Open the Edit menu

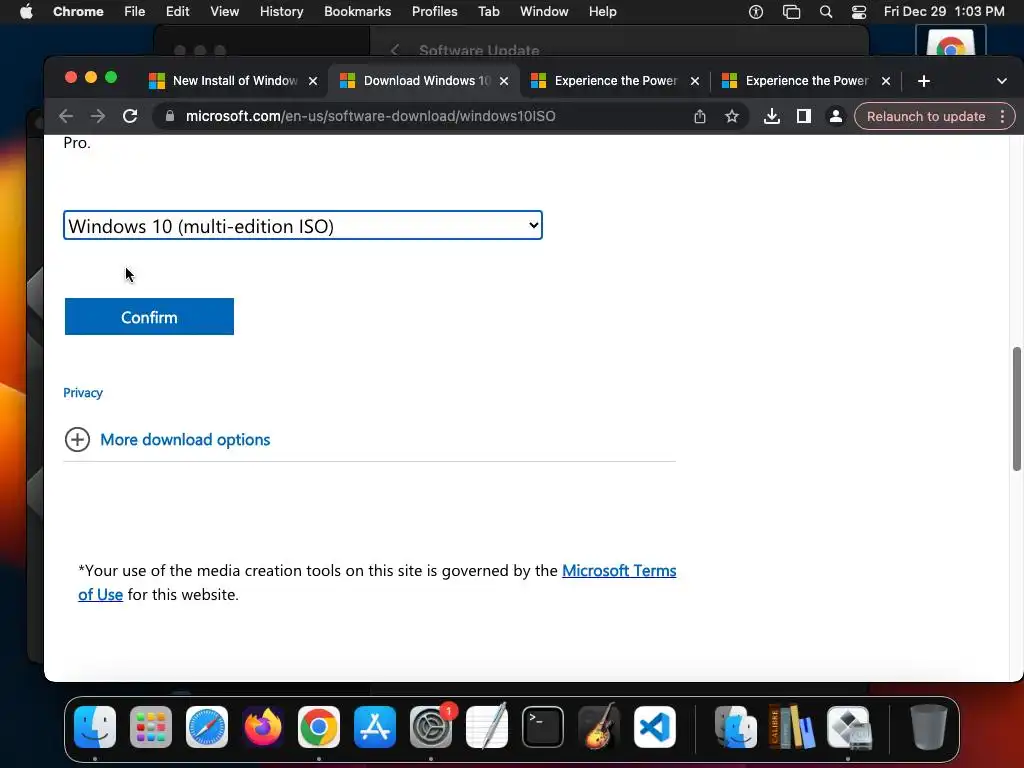click(177, 12)
